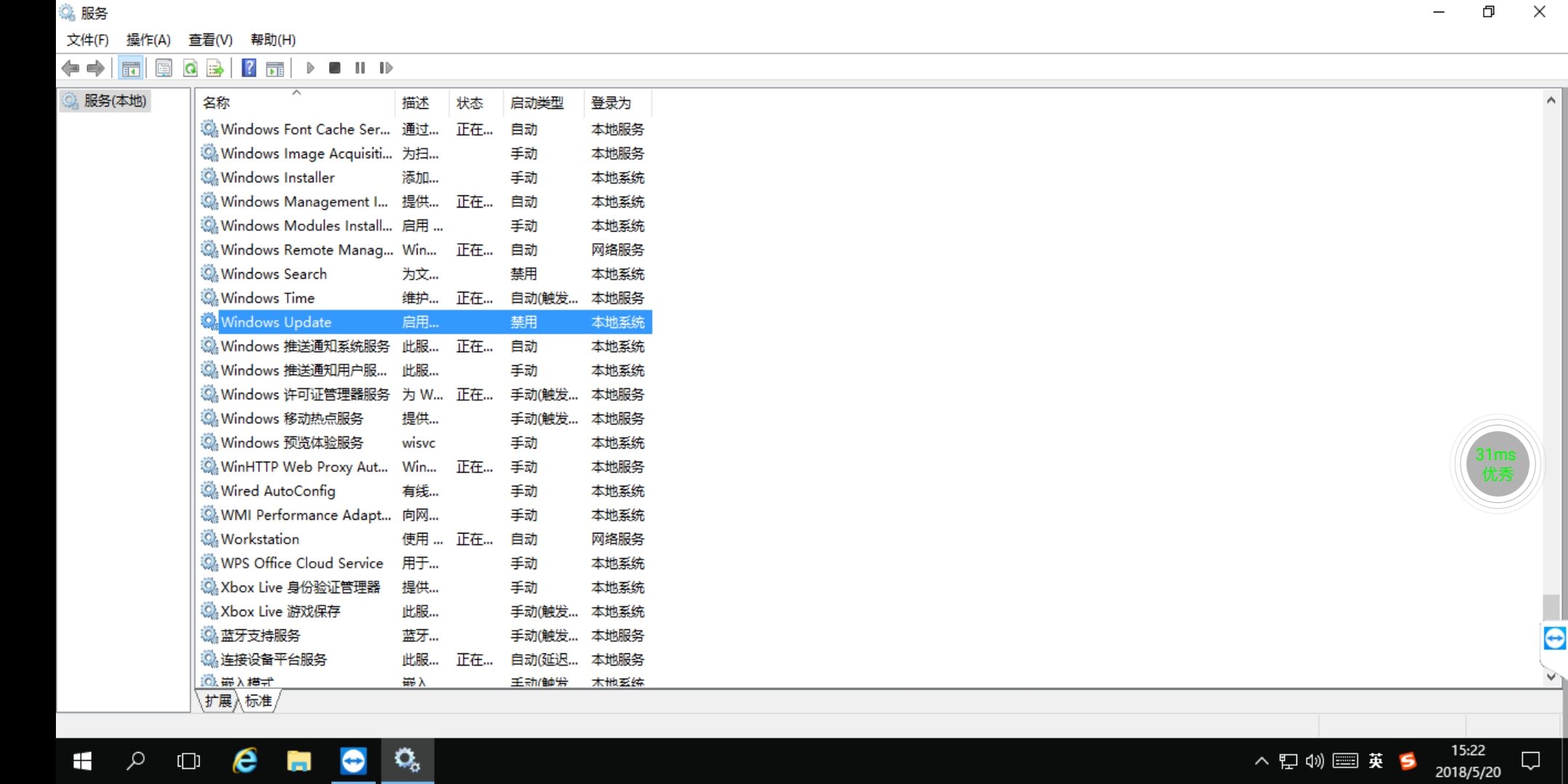
Task: Open the Help toolbar icon
Action: click(249, 68)
